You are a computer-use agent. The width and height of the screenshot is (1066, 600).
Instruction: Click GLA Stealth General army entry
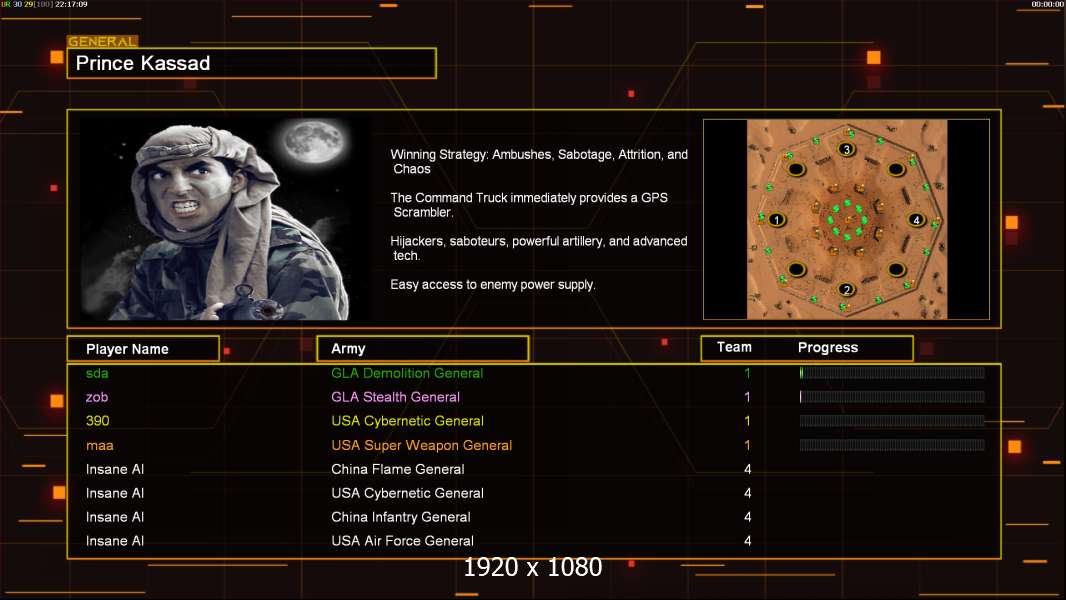click(x=396, y=397)
